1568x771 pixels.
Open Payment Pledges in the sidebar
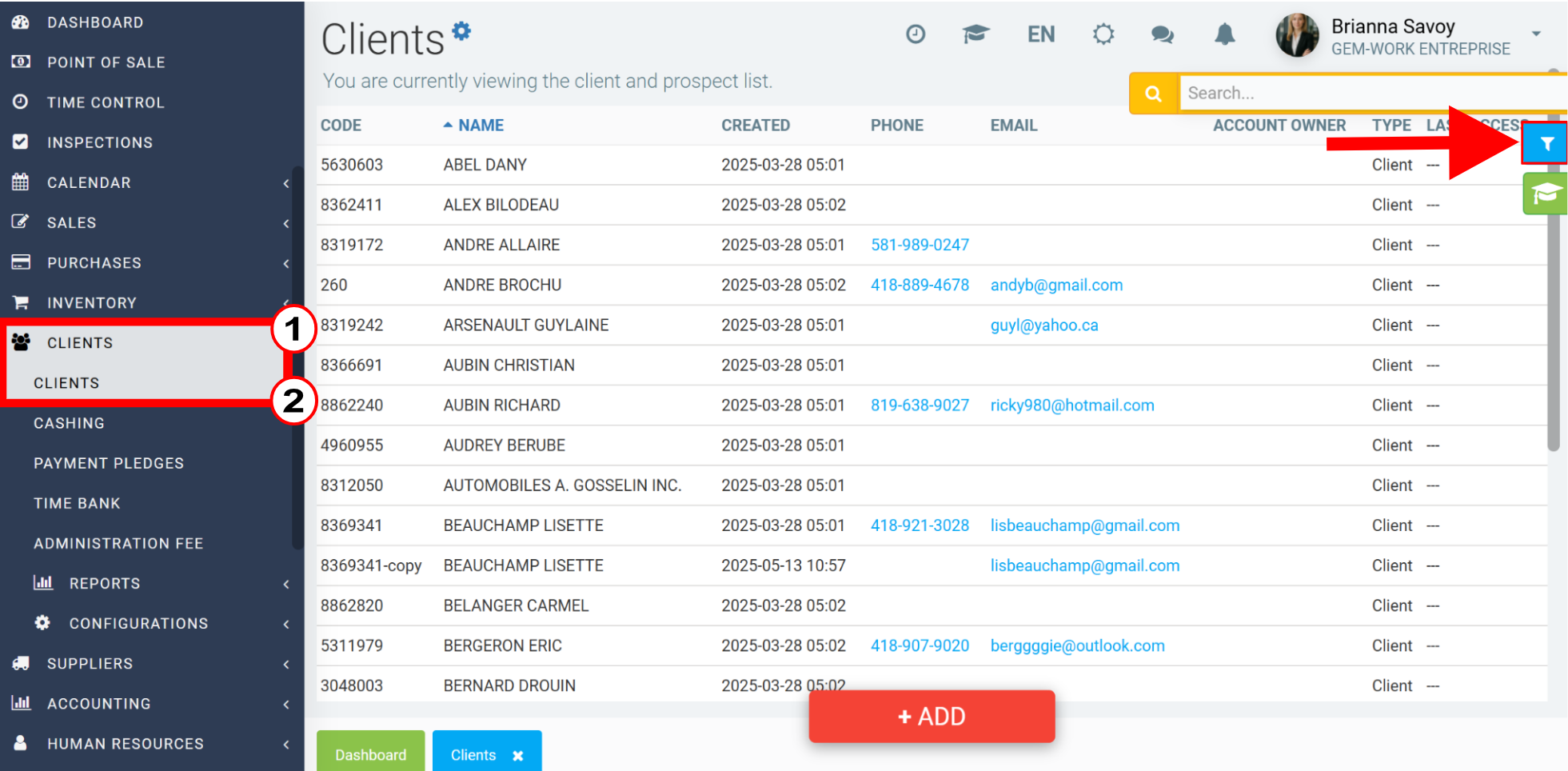pyautogui.click(x=109, y=463)
